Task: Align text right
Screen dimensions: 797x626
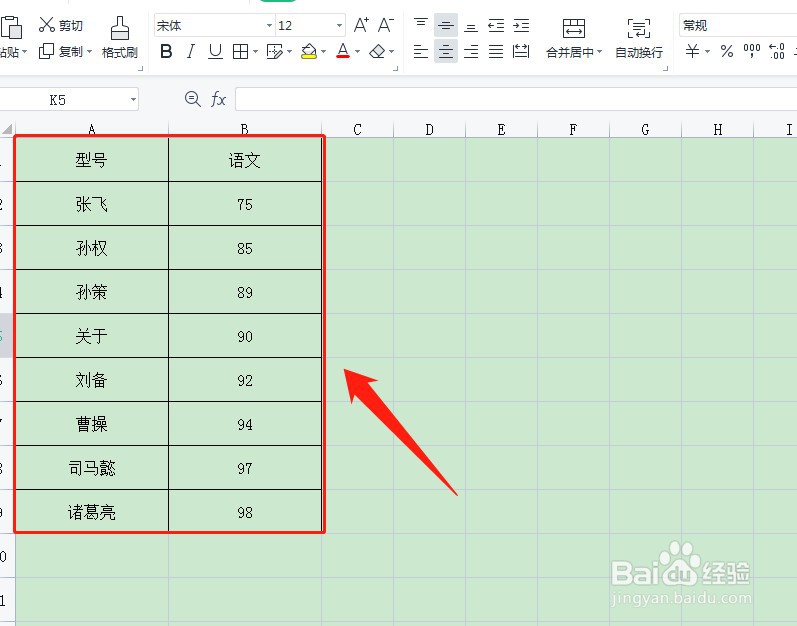Action: pyautogui.click(x=471, y=51)
